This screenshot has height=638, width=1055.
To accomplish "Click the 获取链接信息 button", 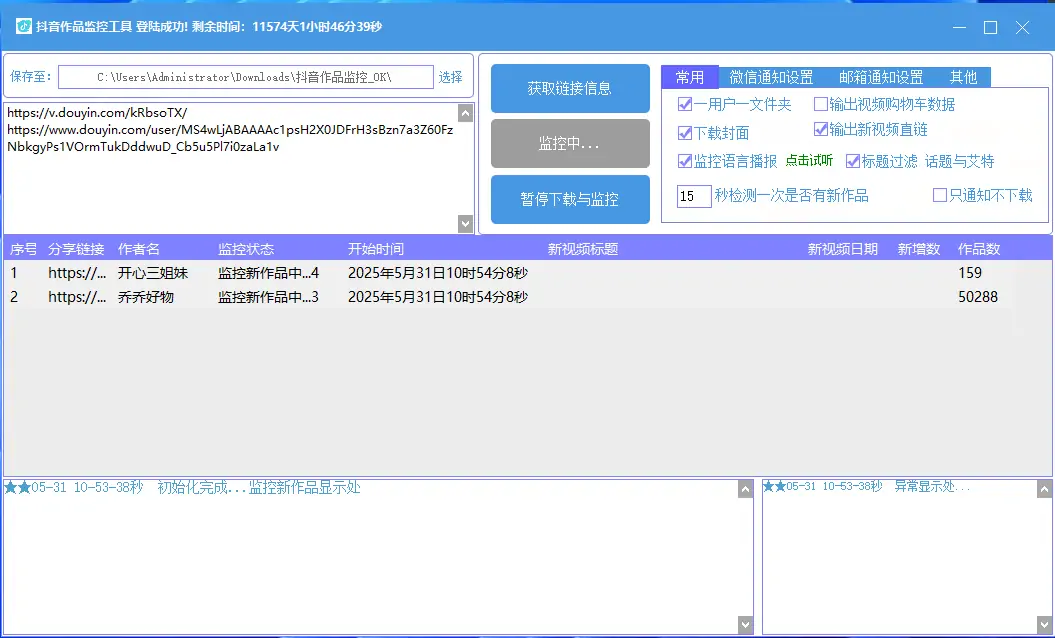I will coord(570,88).
